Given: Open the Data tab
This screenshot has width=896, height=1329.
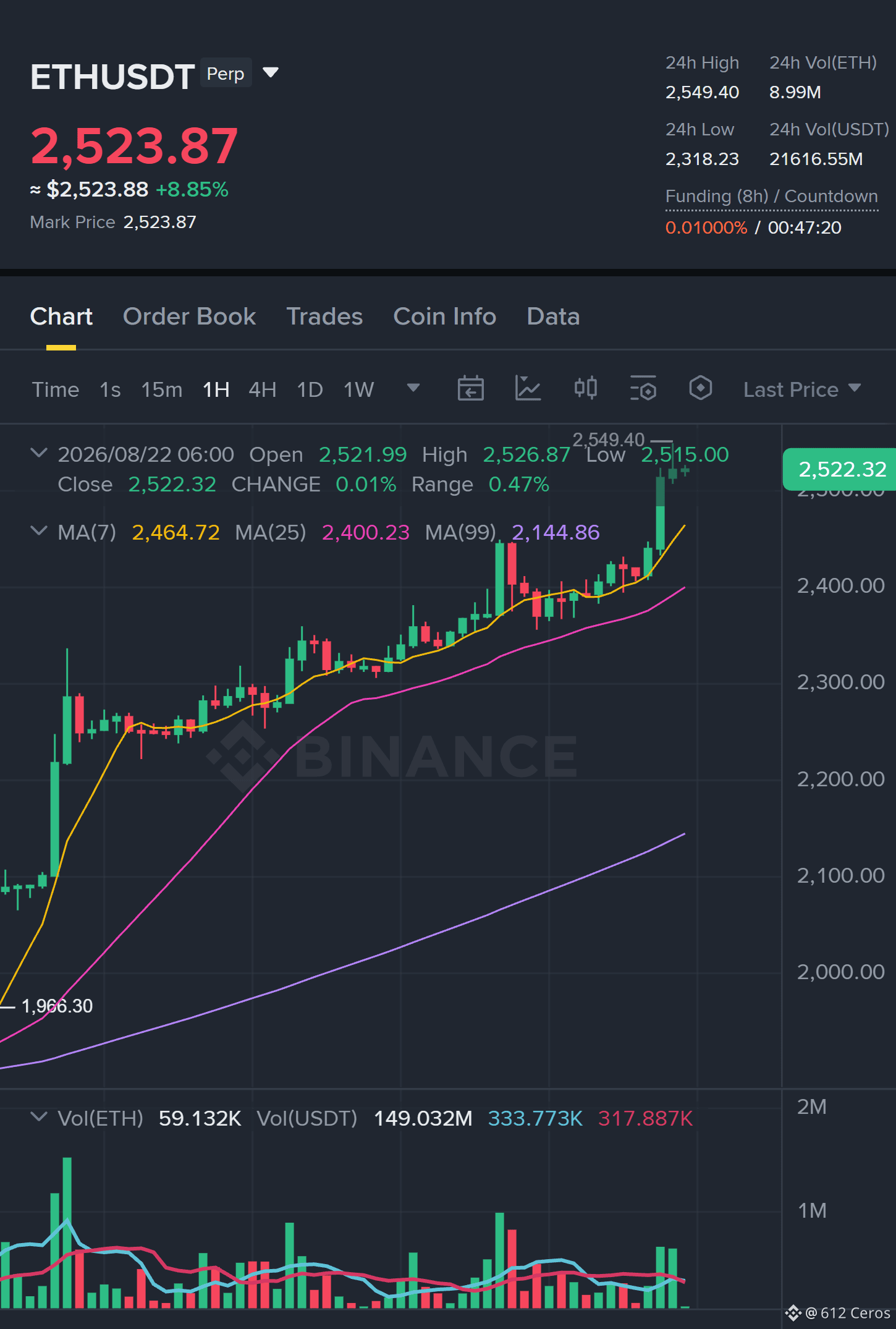Looking at the screenshot, I should [553, 316].
